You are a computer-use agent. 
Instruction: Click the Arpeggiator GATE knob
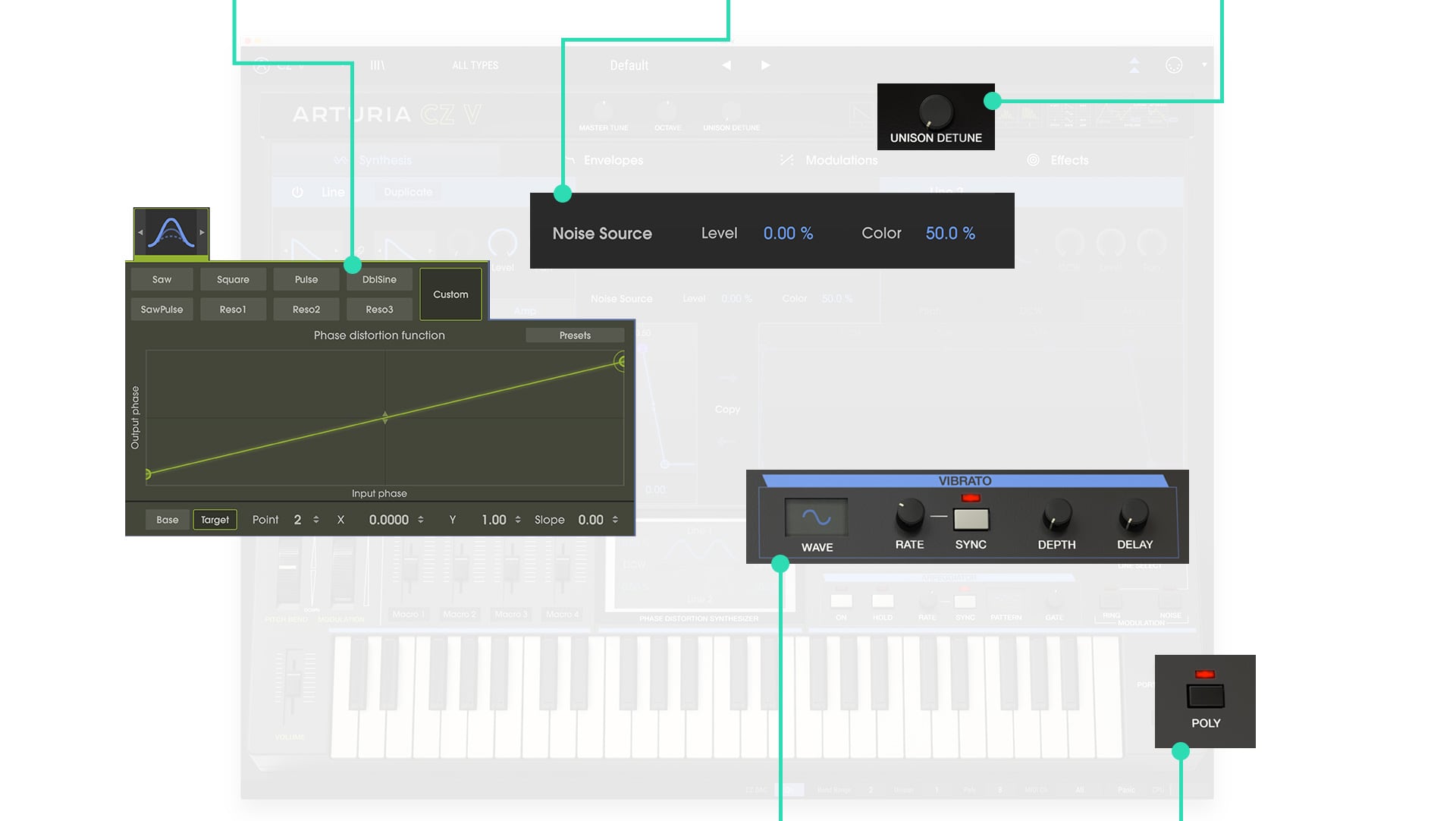point(1054,601)
